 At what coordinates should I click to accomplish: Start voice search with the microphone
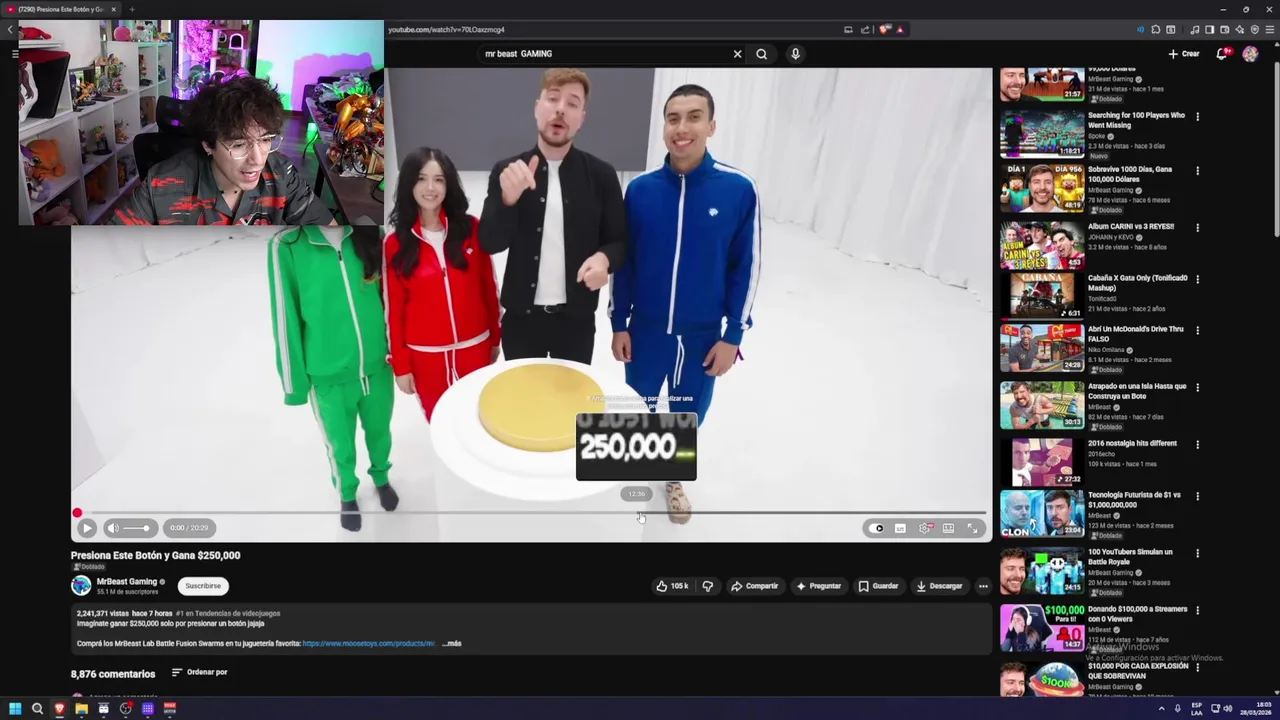[x=795, y=54]
